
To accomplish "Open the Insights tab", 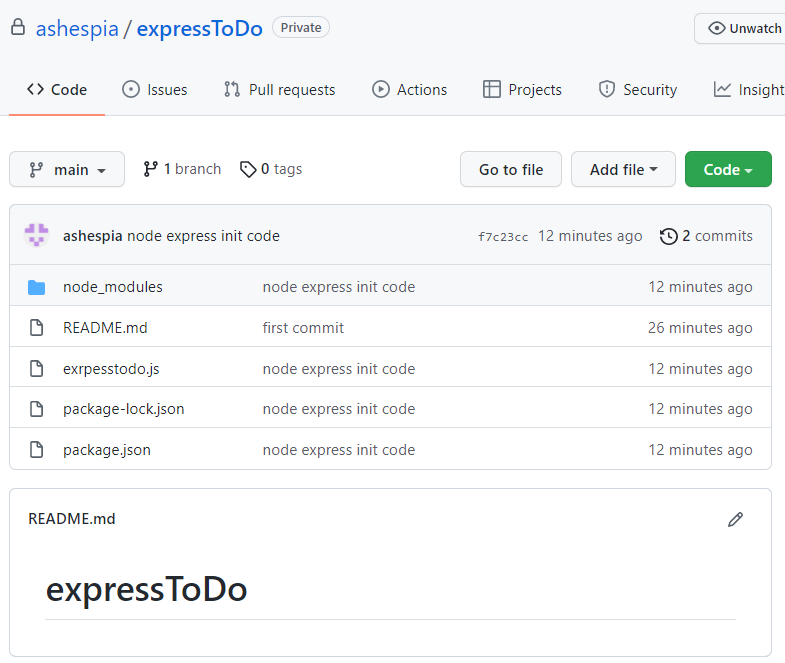I will click(x=749, y=90).
